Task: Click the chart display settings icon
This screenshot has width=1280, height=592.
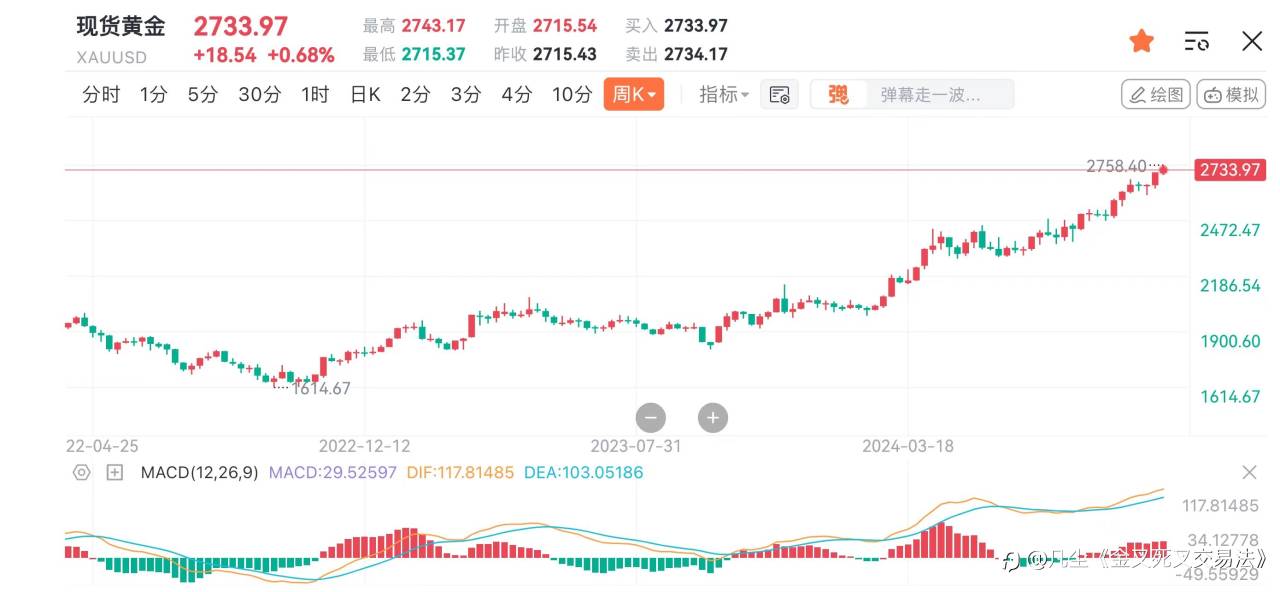Action: click(x=779, y=95)
